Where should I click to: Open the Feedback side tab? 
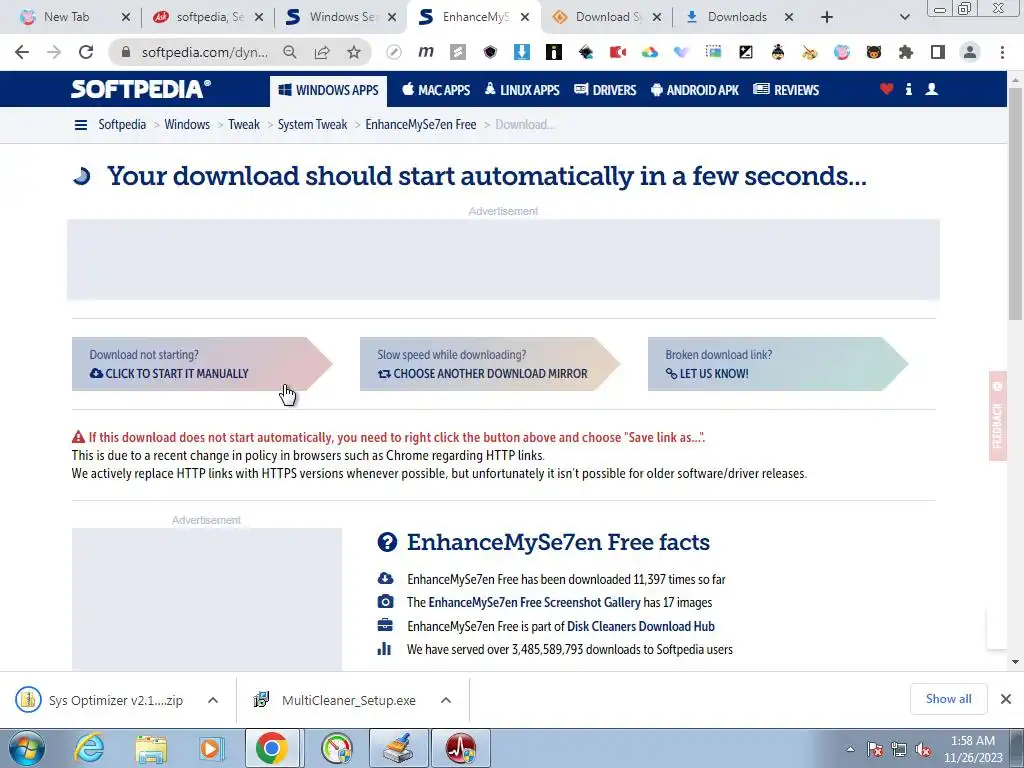click(997, 416)
